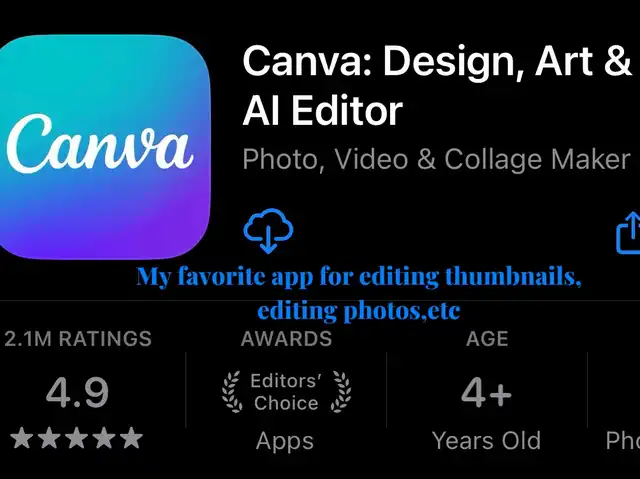Tap the Age column header
This screenshot has height=479, width=640.
pos(487,339)
